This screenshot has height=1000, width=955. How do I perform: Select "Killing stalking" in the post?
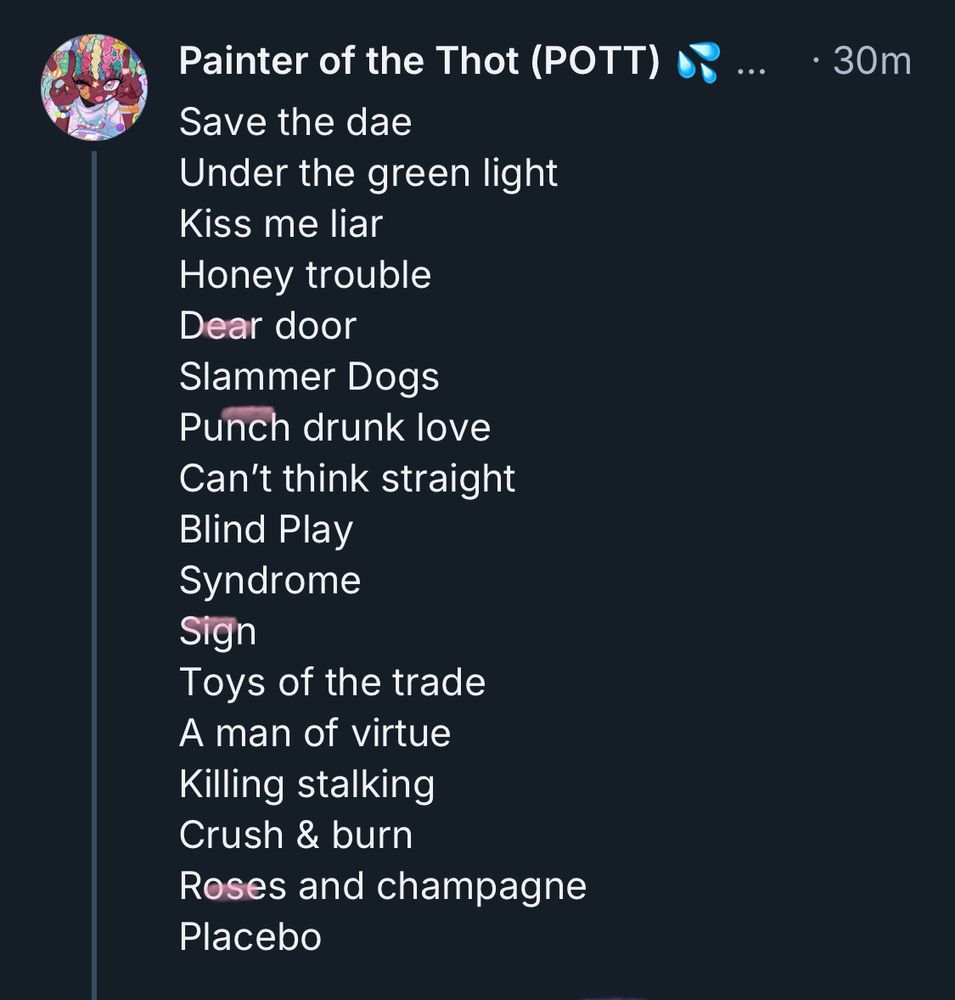307,785
